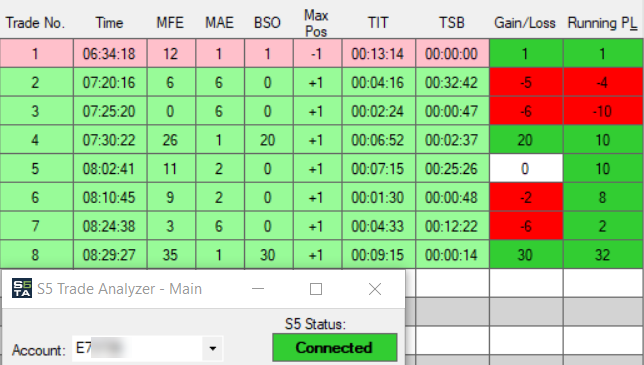Click the TIT cell 00:01:30
Viewport: 644px width, 365px height.
379,197
